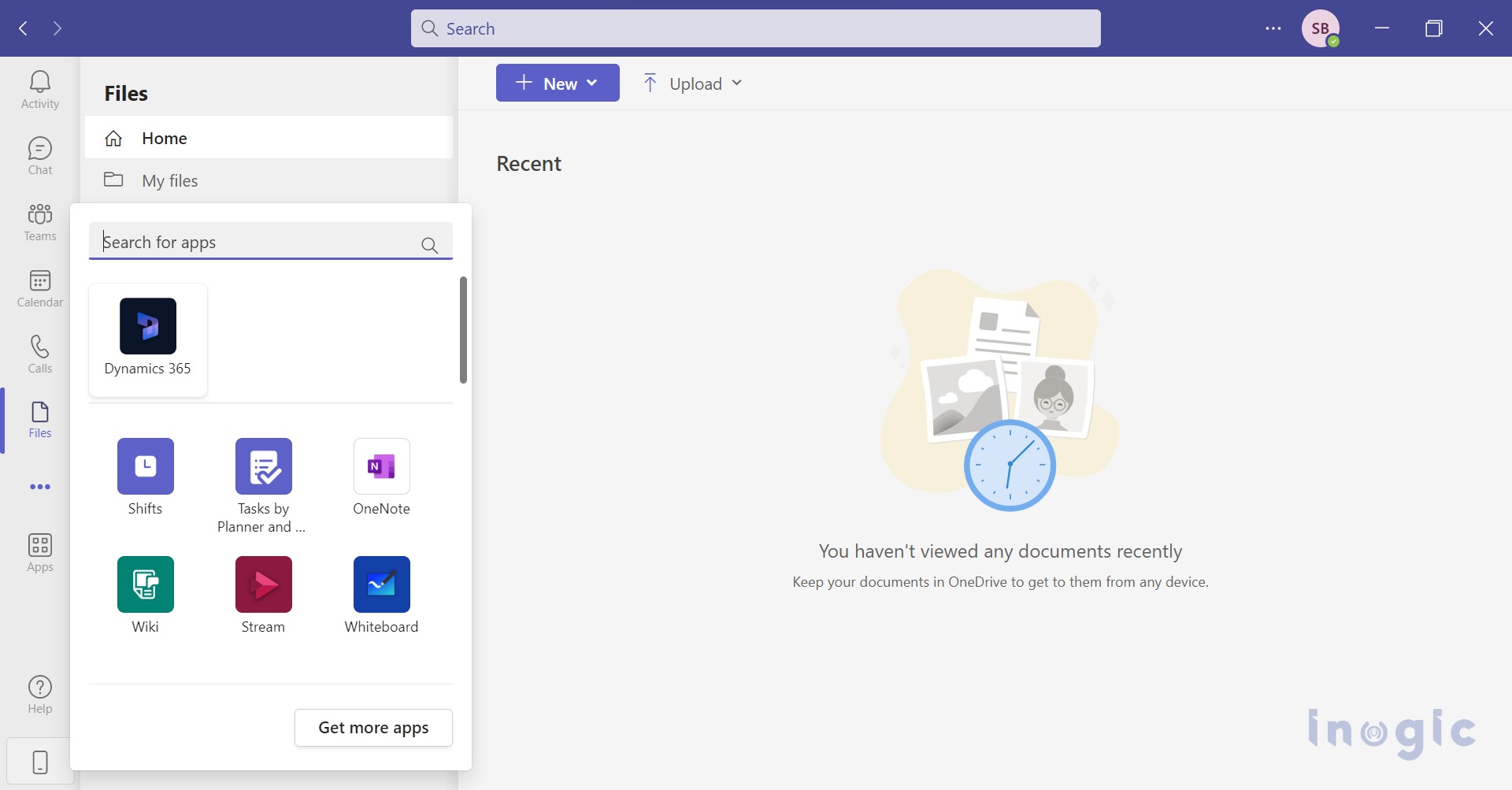The width and height of the screenshot is (1512, 790).
Task: Launch the Dynamics 365 app
Action: 148,339
